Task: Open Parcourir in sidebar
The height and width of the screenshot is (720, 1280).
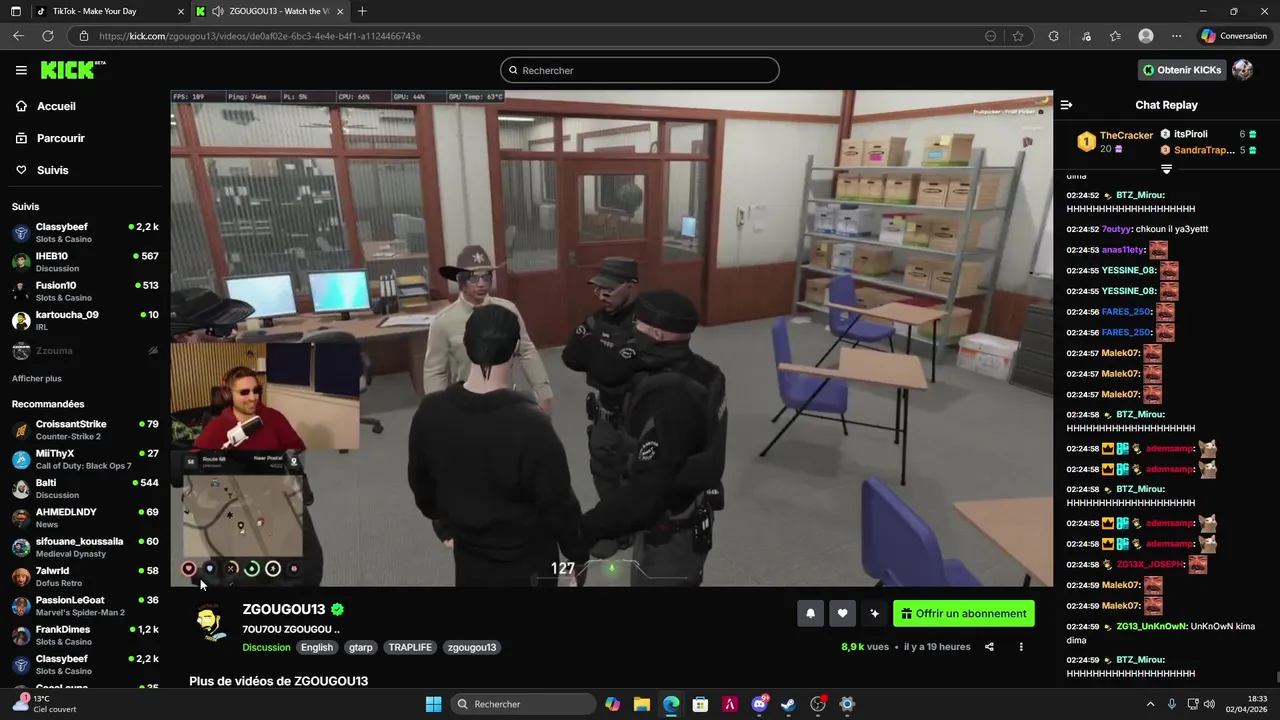Action: pos(61,138)
